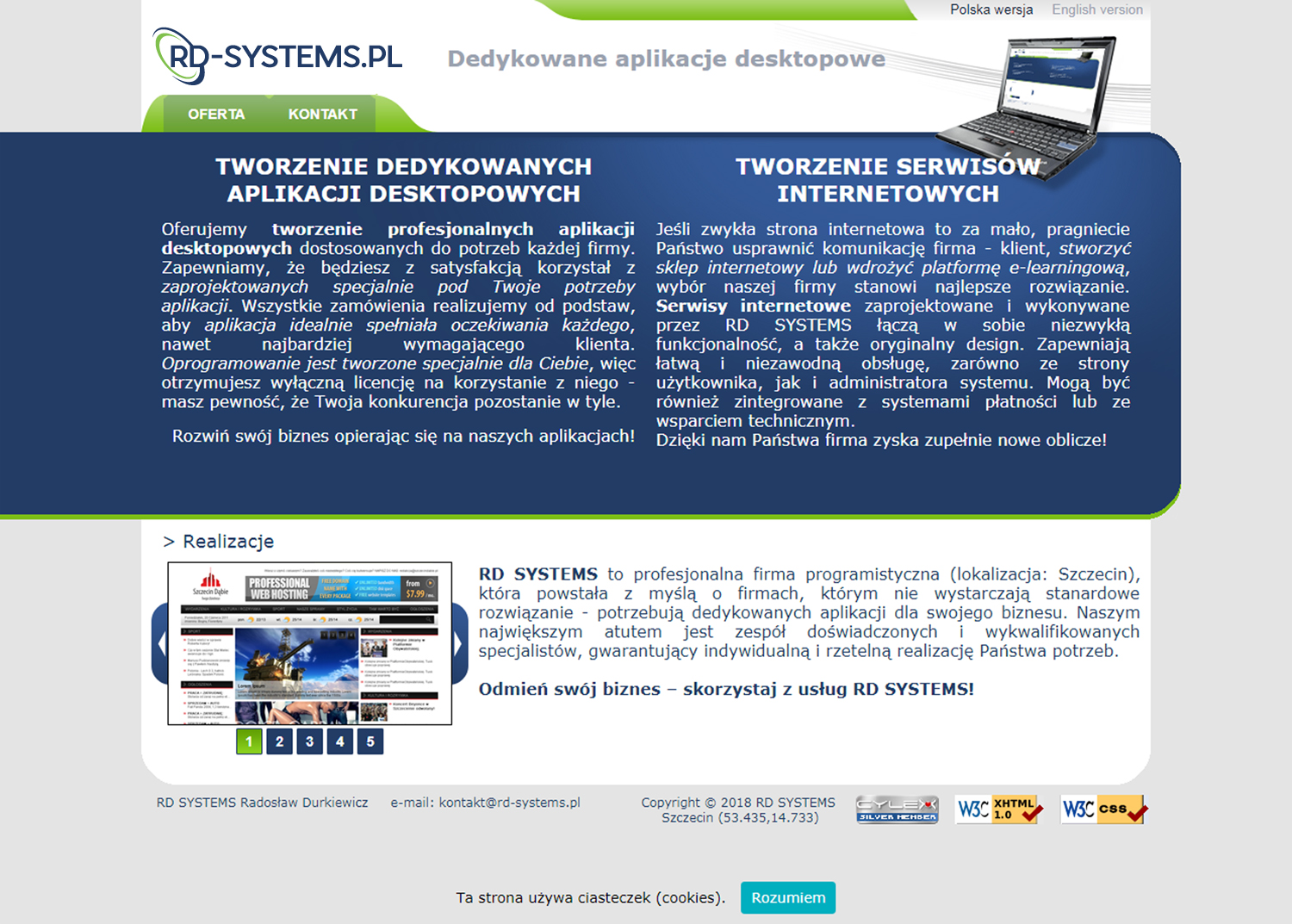Click the RD-SYSTEMS.PL logo
This screenshot has width=1292, height=924.
[x=277, y=56]
